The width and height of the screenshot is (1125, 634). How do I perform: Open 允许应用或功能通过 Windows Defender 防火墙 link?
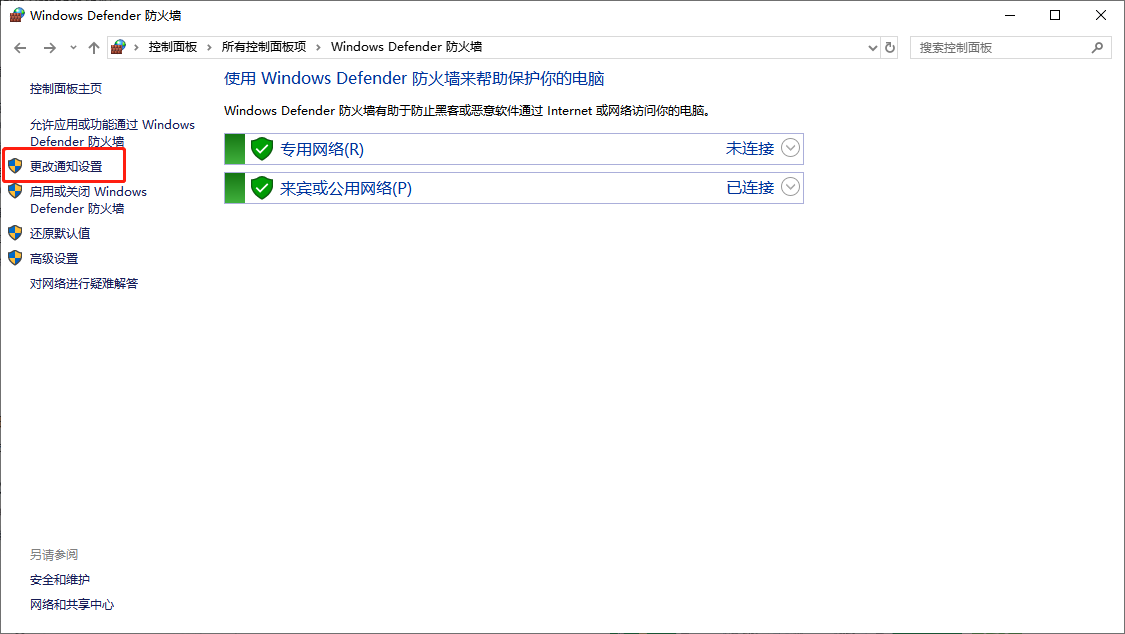(x=112, y=133)
